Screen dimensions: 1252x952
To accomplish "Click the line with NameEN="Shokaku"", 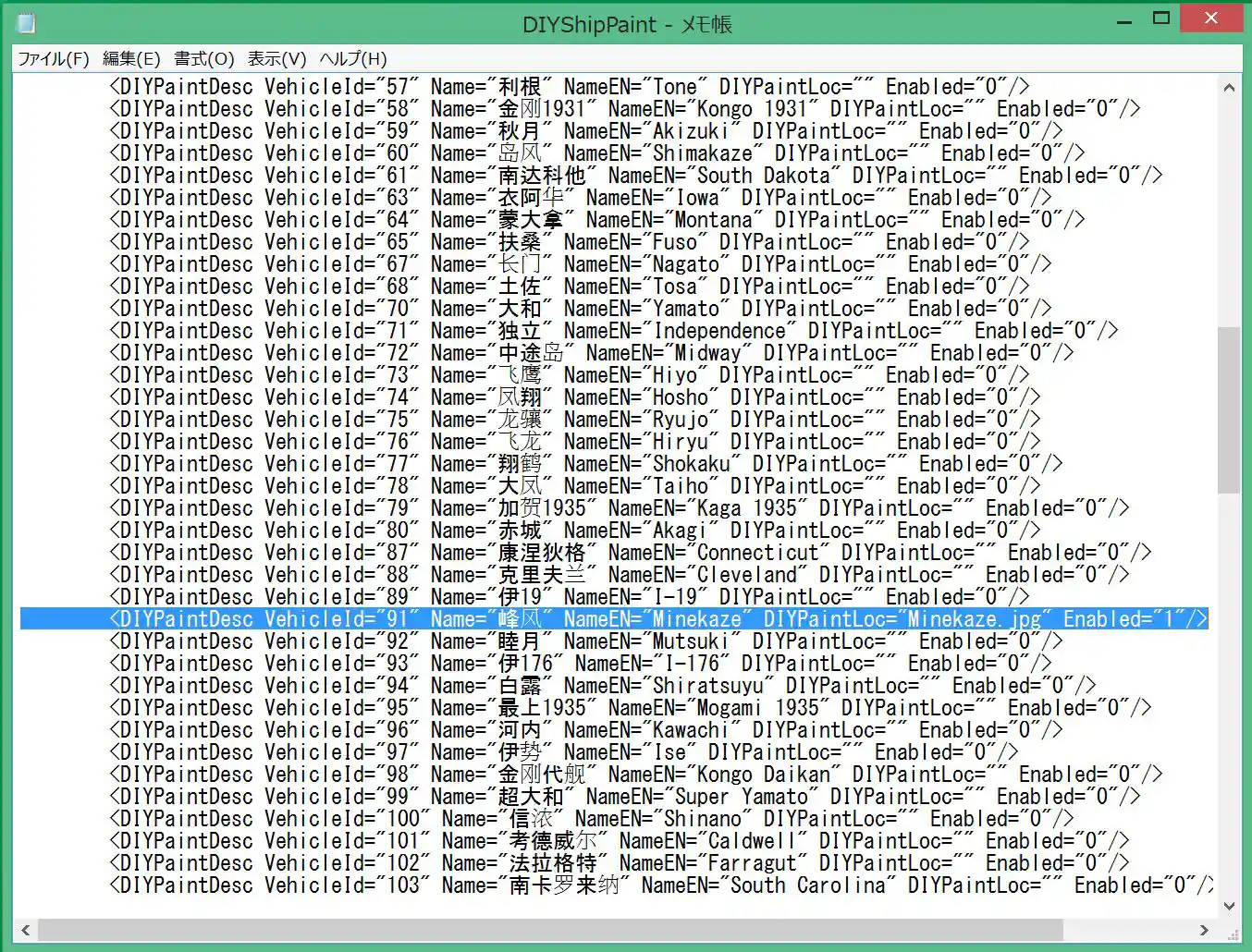I will click(585, 464).
